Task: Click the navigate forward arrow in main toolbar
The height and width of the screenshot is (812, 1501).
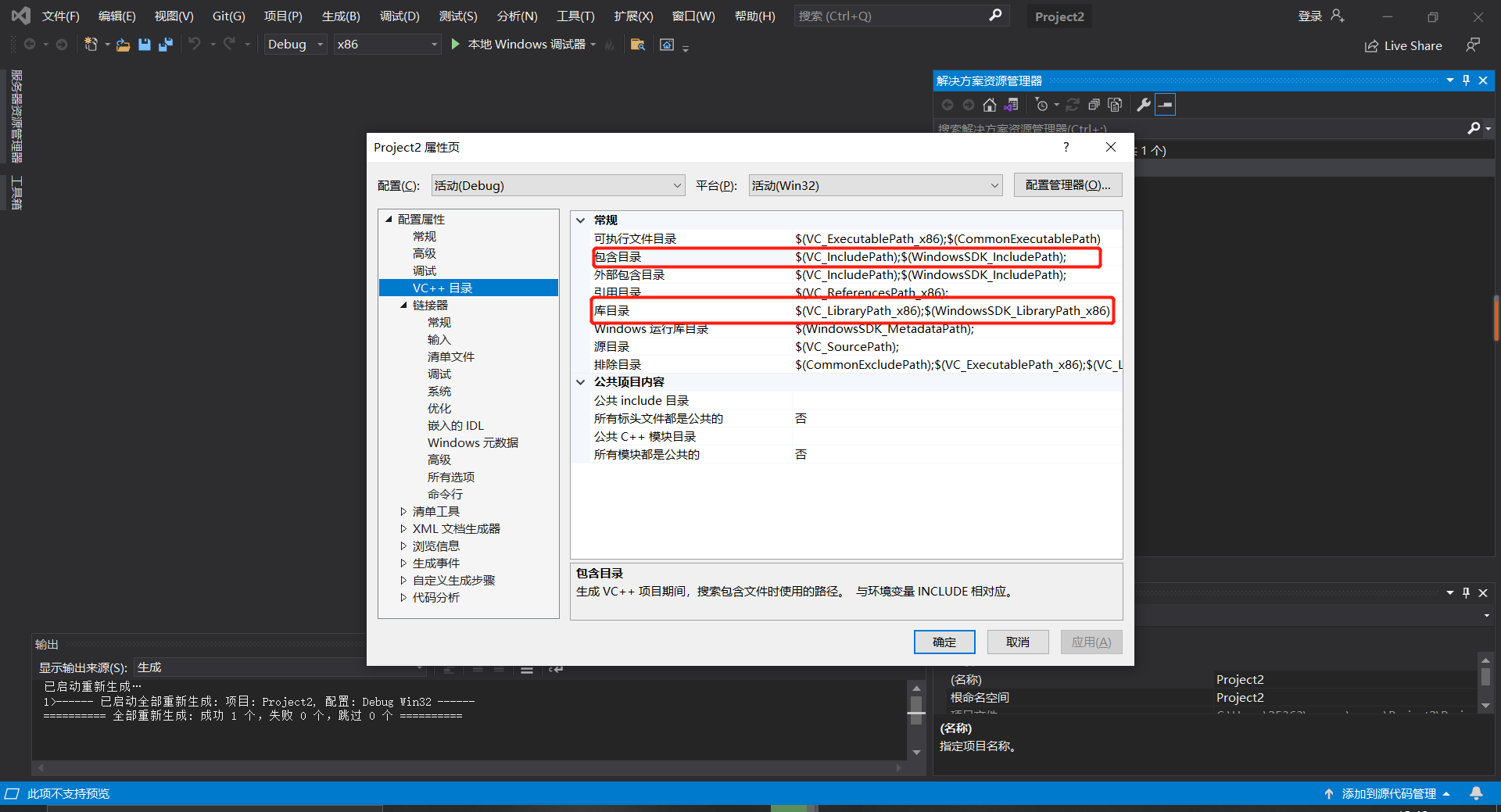Action: coord(62,45)
